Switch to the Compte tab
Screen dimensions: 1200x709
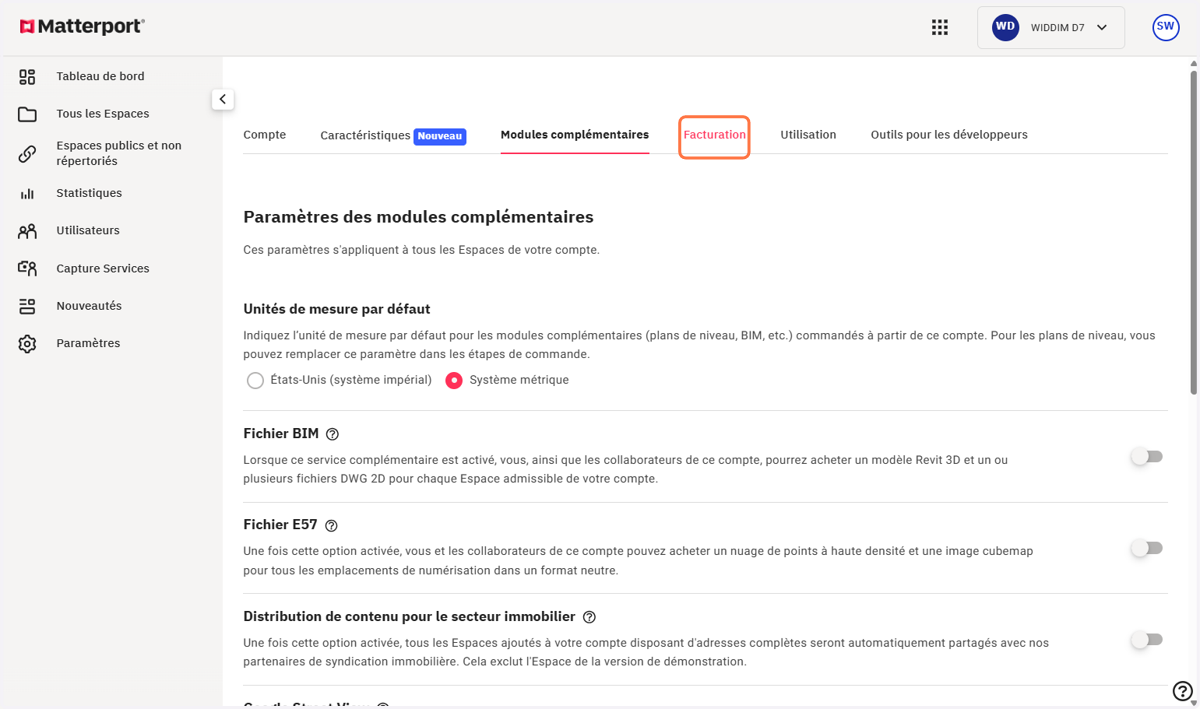pos(265,135)
